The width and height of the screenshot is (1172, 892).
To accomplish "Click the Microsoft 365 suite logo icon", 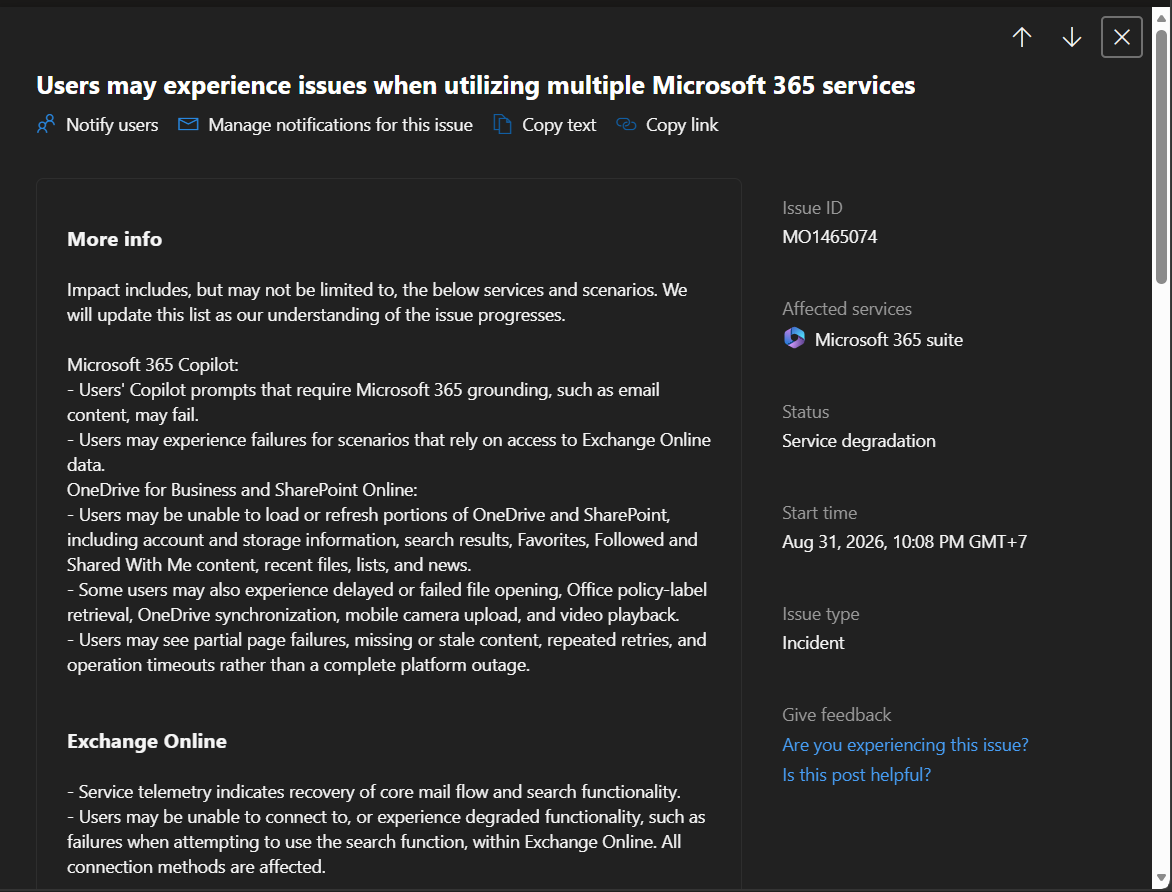I will pyautogui.click(x=794, y=339).
